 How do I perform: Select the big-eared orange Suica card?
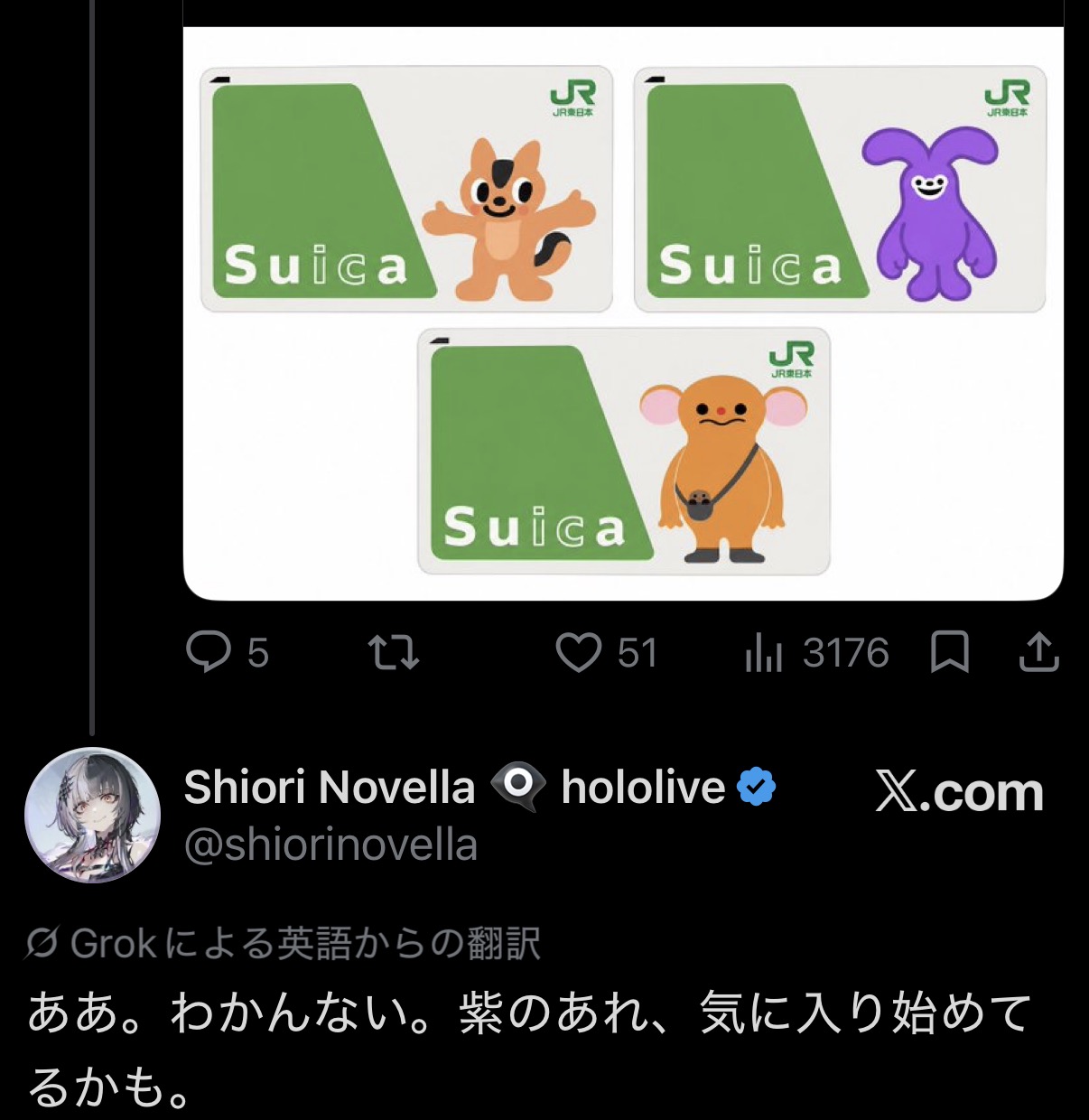(623, 451)
